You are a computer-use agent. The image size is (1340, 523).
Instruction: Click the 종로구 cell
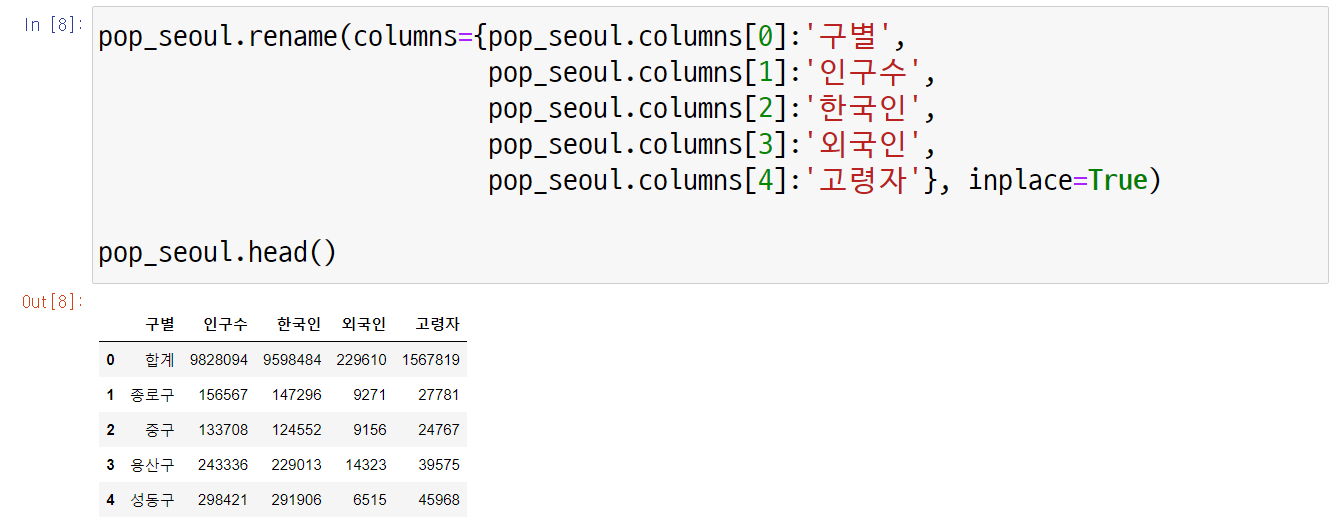pos(152,395)
